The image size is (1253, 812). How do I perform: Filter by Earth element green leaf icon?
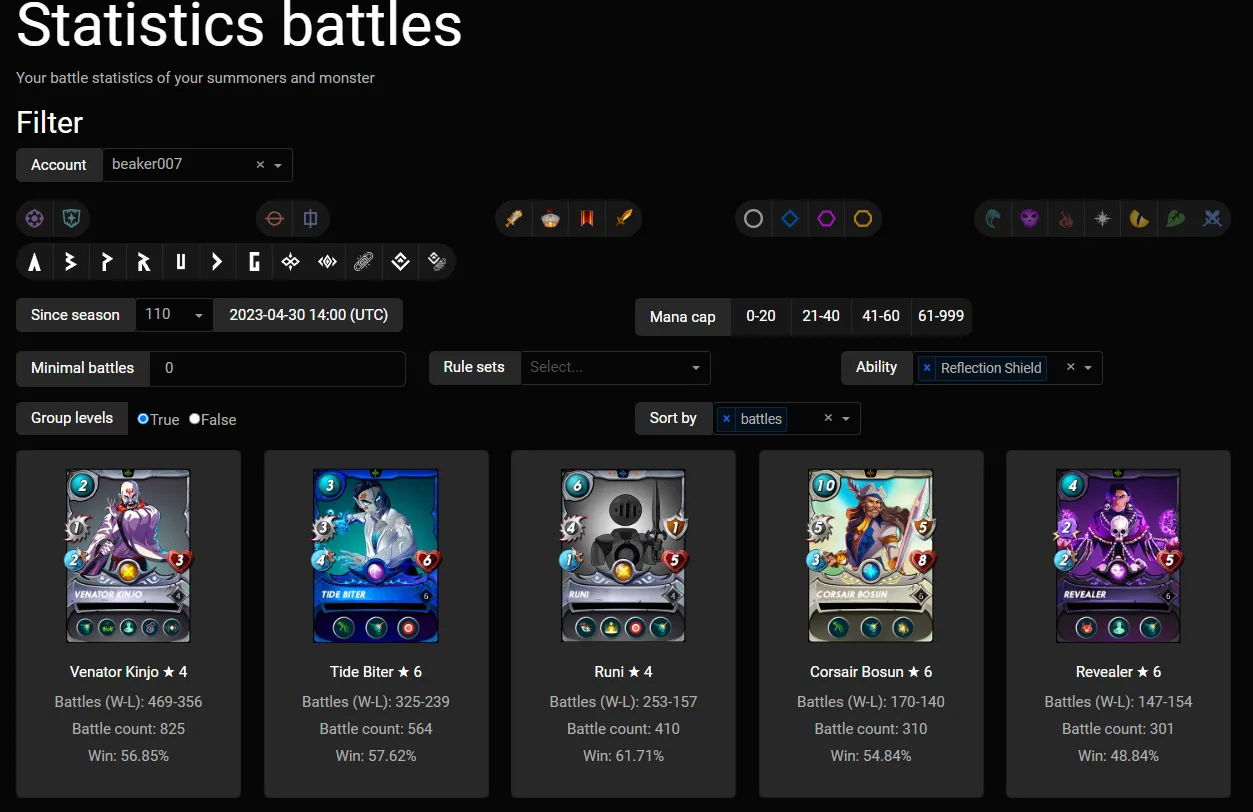tap(1176, 218)
